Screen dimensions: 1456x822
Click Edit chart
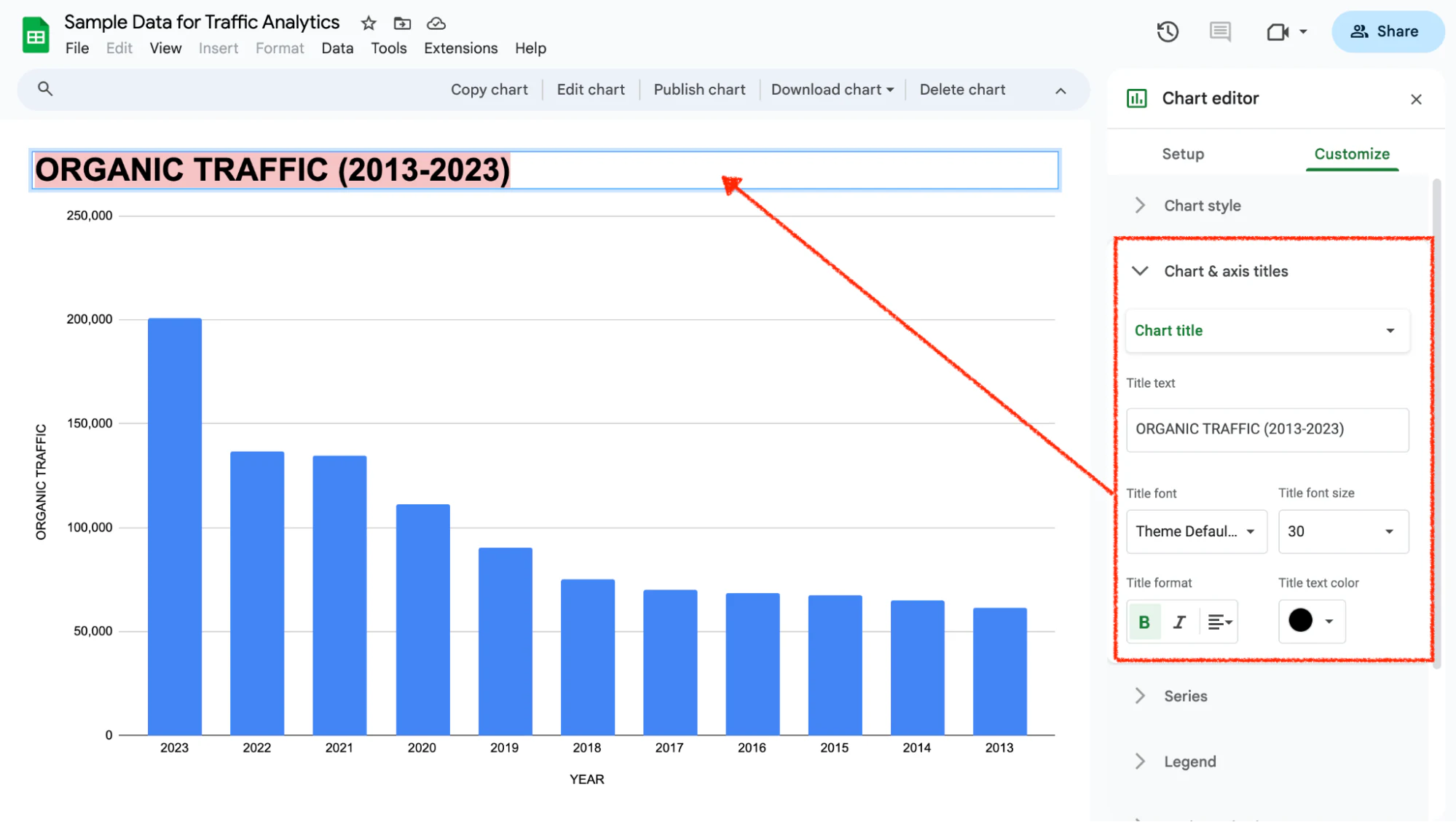591,90
